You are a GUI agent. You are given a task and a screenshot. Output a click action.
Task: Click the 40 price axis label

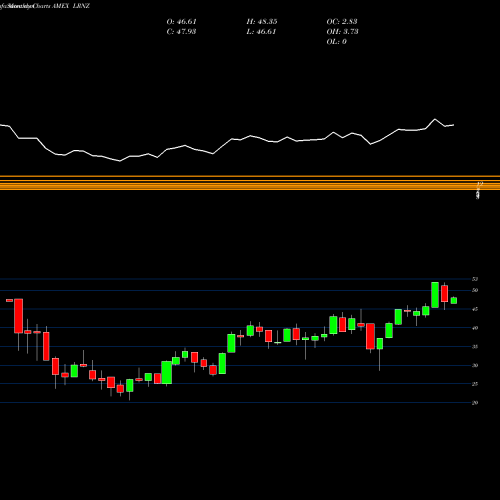(x=475, y=328)
